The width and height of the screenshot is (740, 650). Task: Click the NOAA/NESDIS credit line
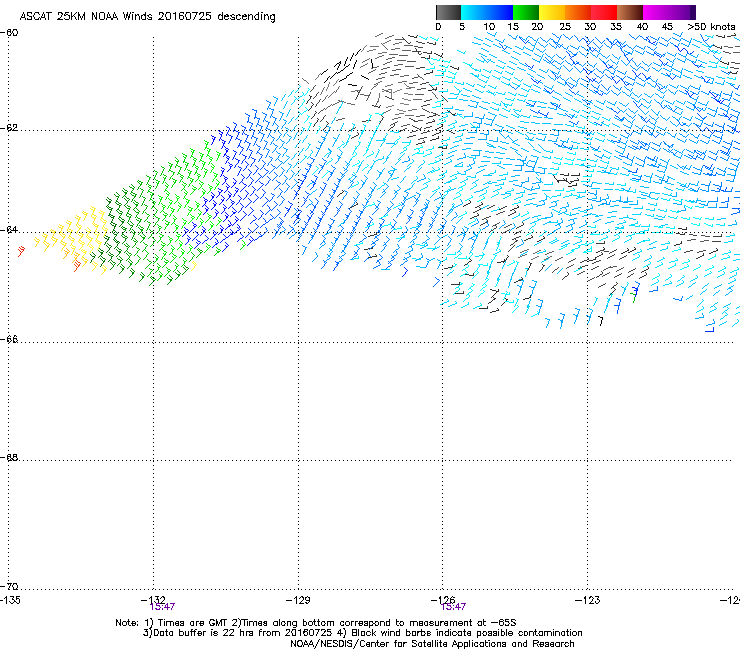(x=432, y=644)
